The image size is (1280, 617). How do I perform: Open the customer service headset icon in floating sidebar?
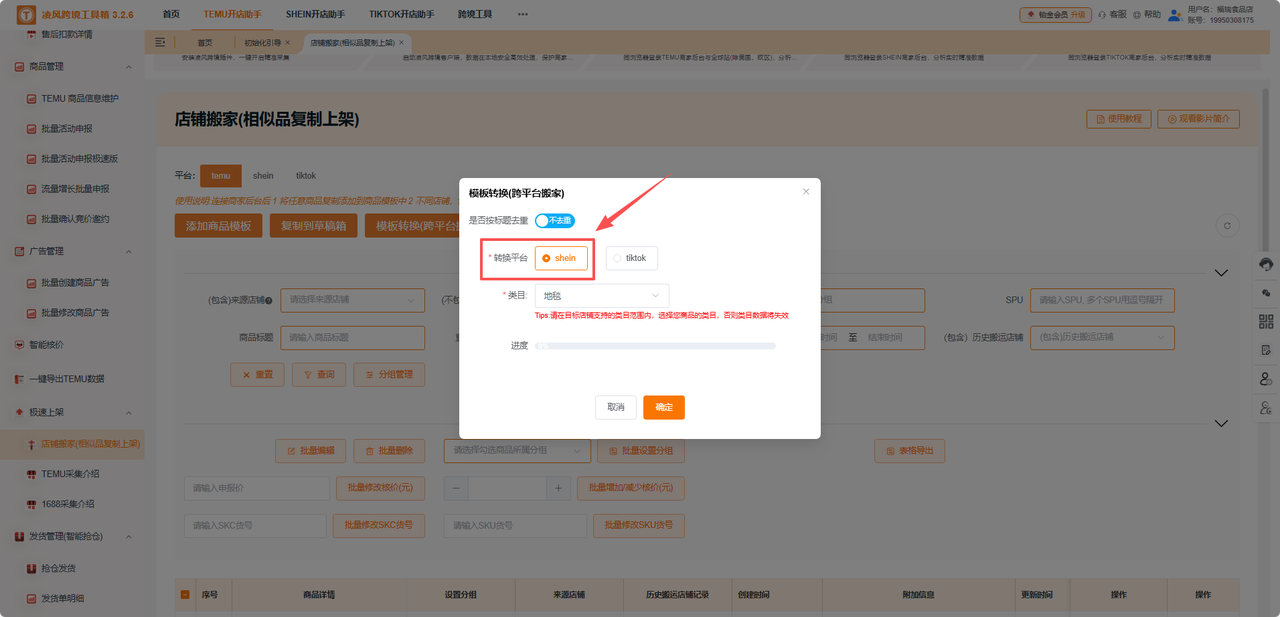1266,266
